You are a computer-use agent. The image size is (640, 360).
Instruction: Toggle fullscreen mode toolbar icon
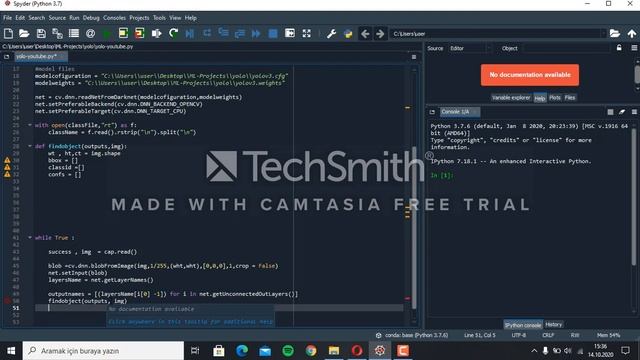point(307,33)
